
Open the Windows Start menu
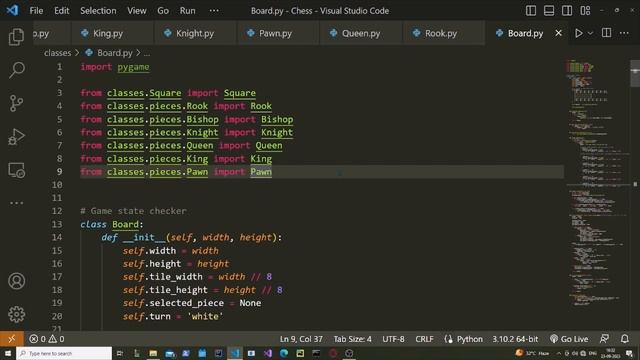click(8, 353)
